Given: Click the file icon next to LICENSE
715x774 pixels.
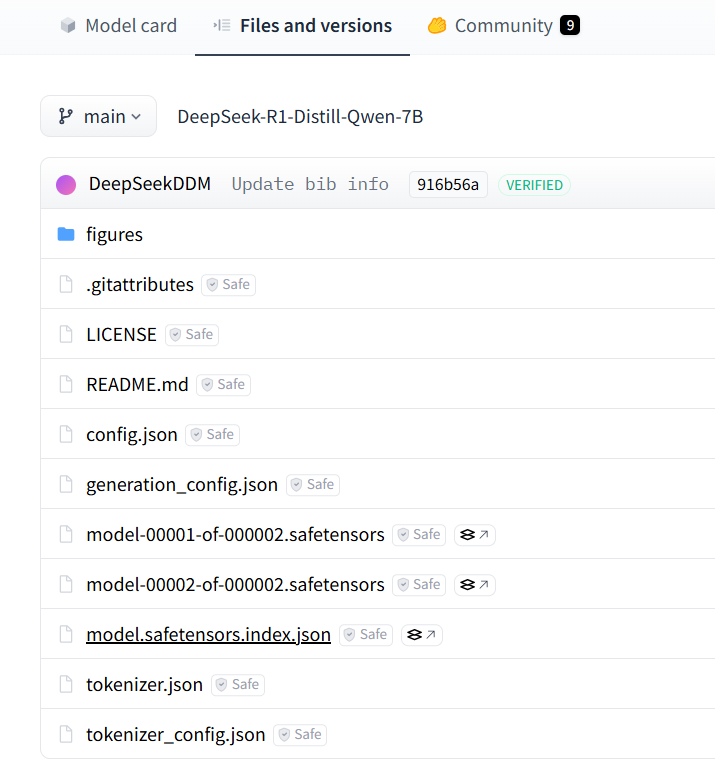Looking at the screenshot, I should tap(66, 335).
